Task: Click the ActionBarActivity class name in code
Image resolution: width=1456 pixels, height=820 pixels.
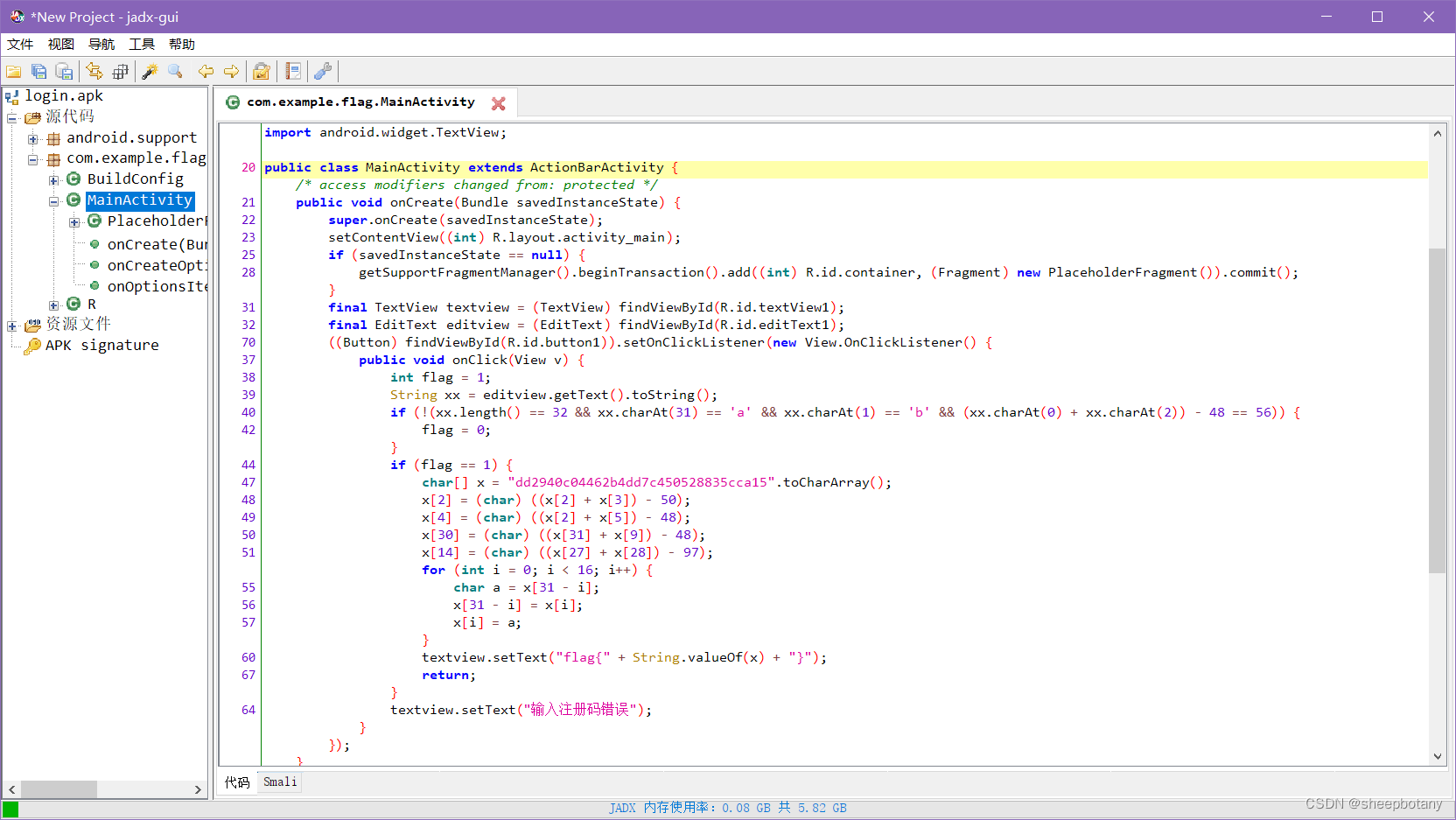Action: pyautogui.click(x=597, y=167)
